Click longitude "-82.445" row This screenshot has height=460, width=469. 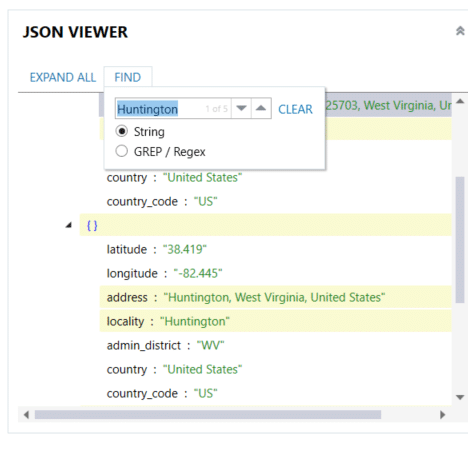[275, 273]
